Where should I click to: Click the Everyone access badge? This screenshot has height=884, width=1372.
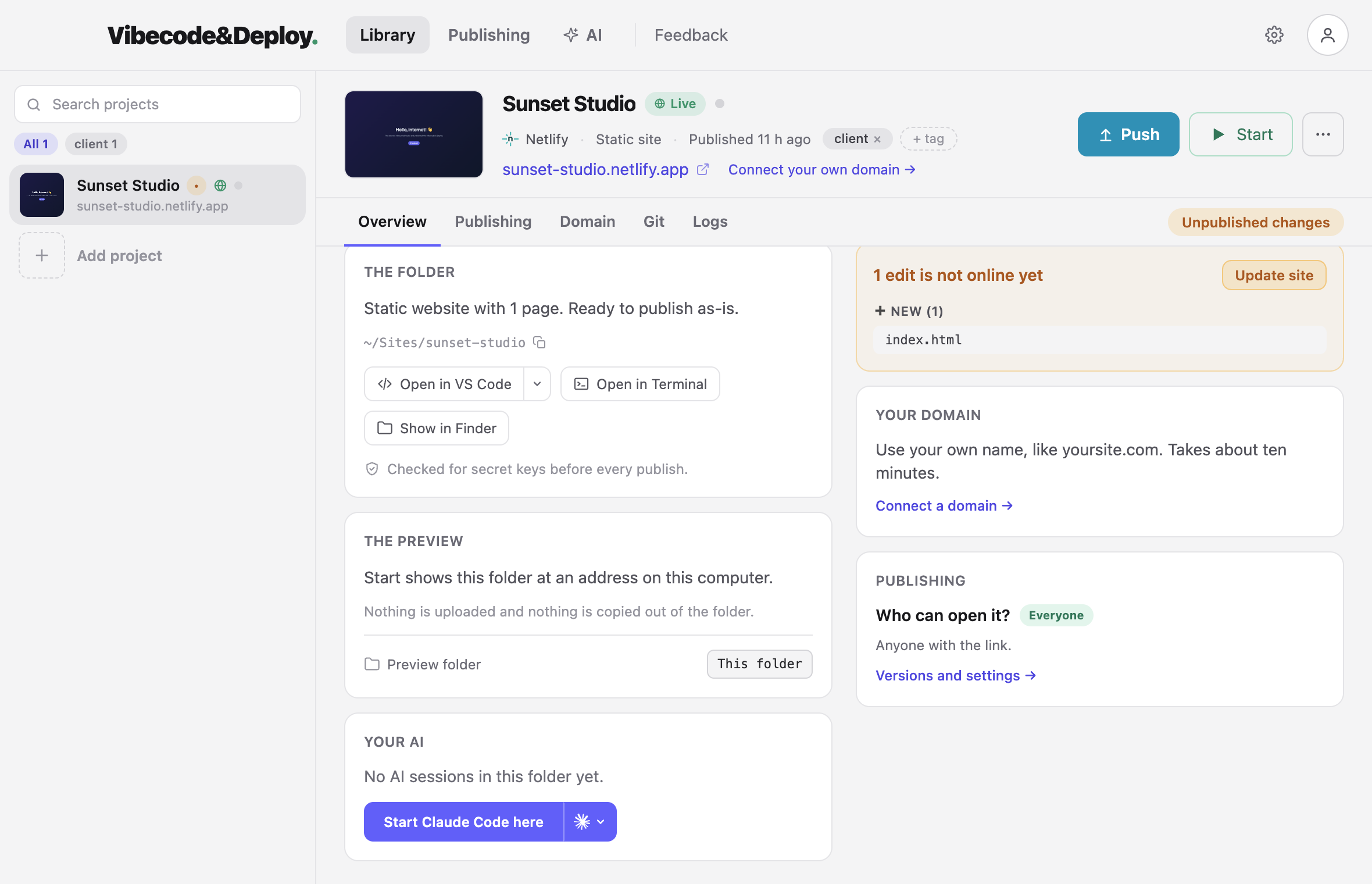click(x=1056, y=615)
